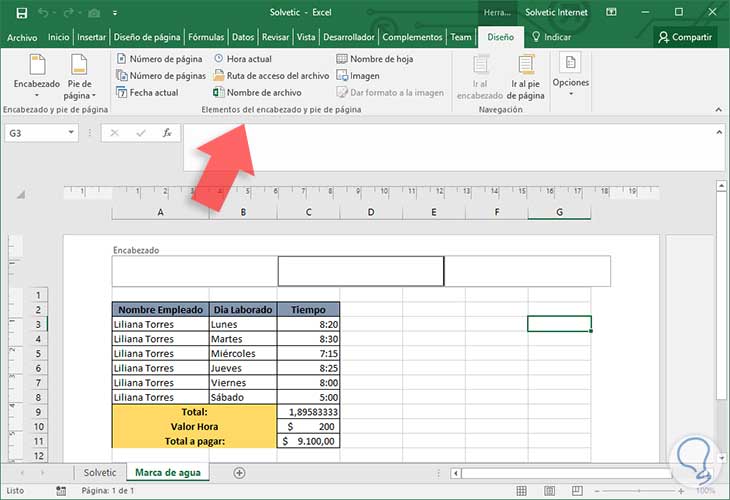Click the Imagen button
Viewport: 730px width, 500px height.
(358, 75)
